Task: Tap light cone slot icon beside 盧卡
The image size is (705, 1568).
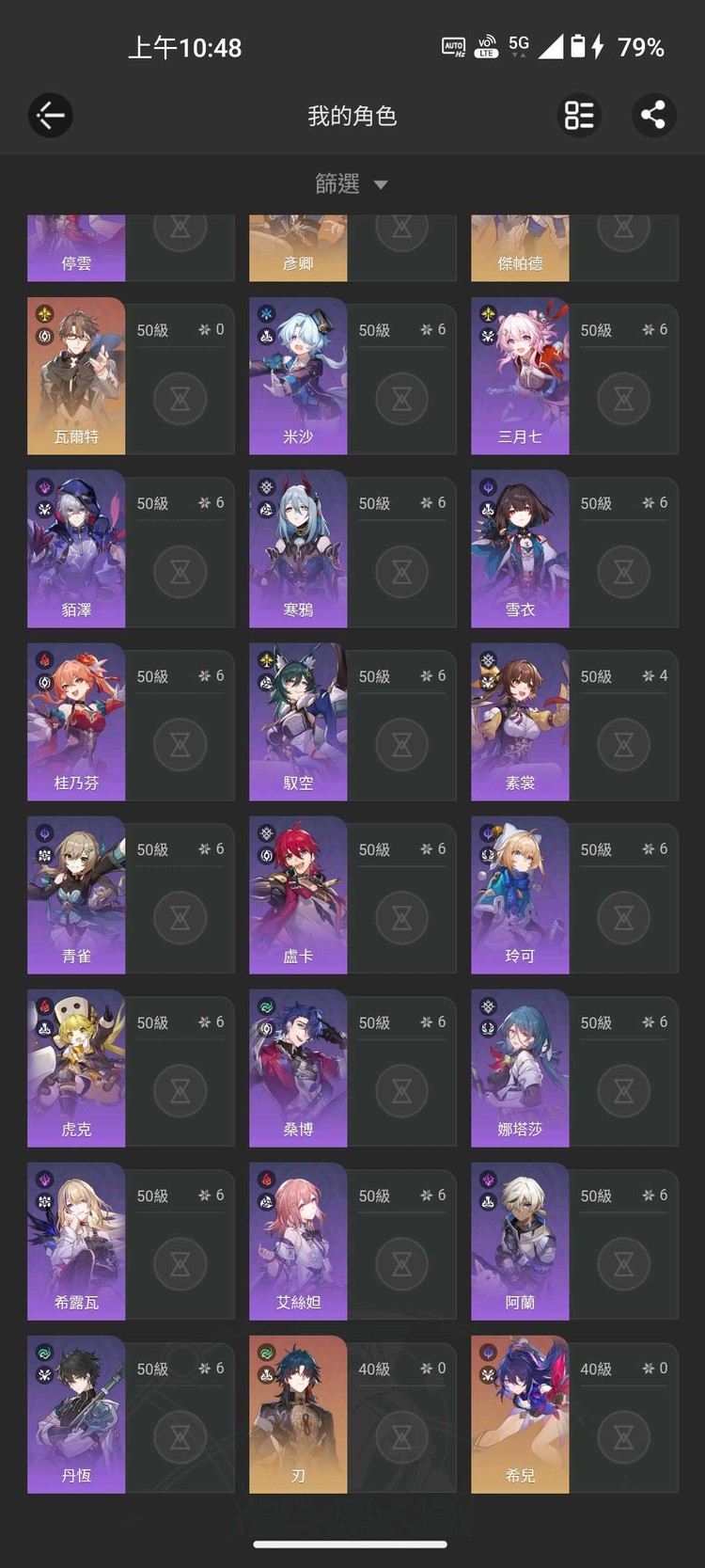Action: click(401, 918)
